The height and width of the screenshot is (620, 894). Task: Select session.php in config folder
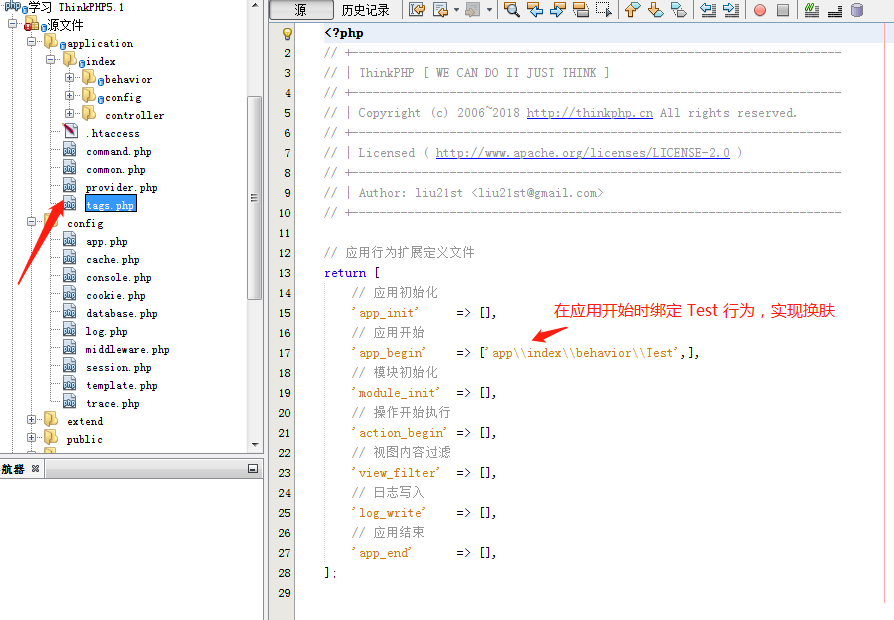point(119,368)
